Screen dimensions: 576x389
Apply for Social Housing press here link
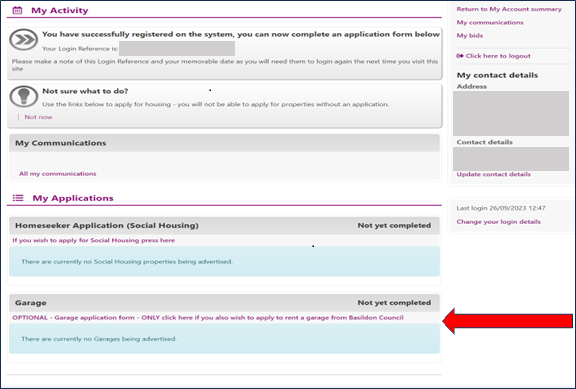(x=94, y=240)
